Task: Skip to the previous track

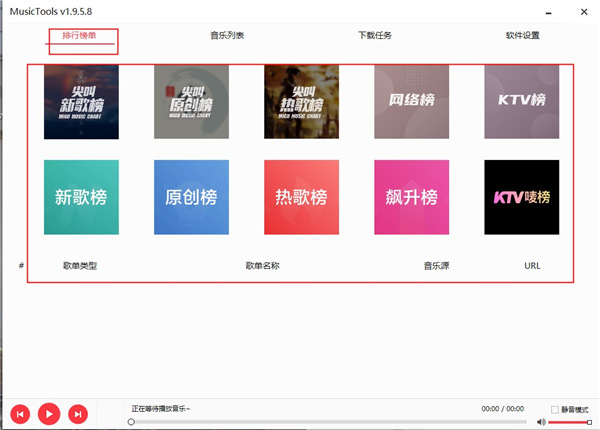Action: pyautogui.click(x=20, y=413)
